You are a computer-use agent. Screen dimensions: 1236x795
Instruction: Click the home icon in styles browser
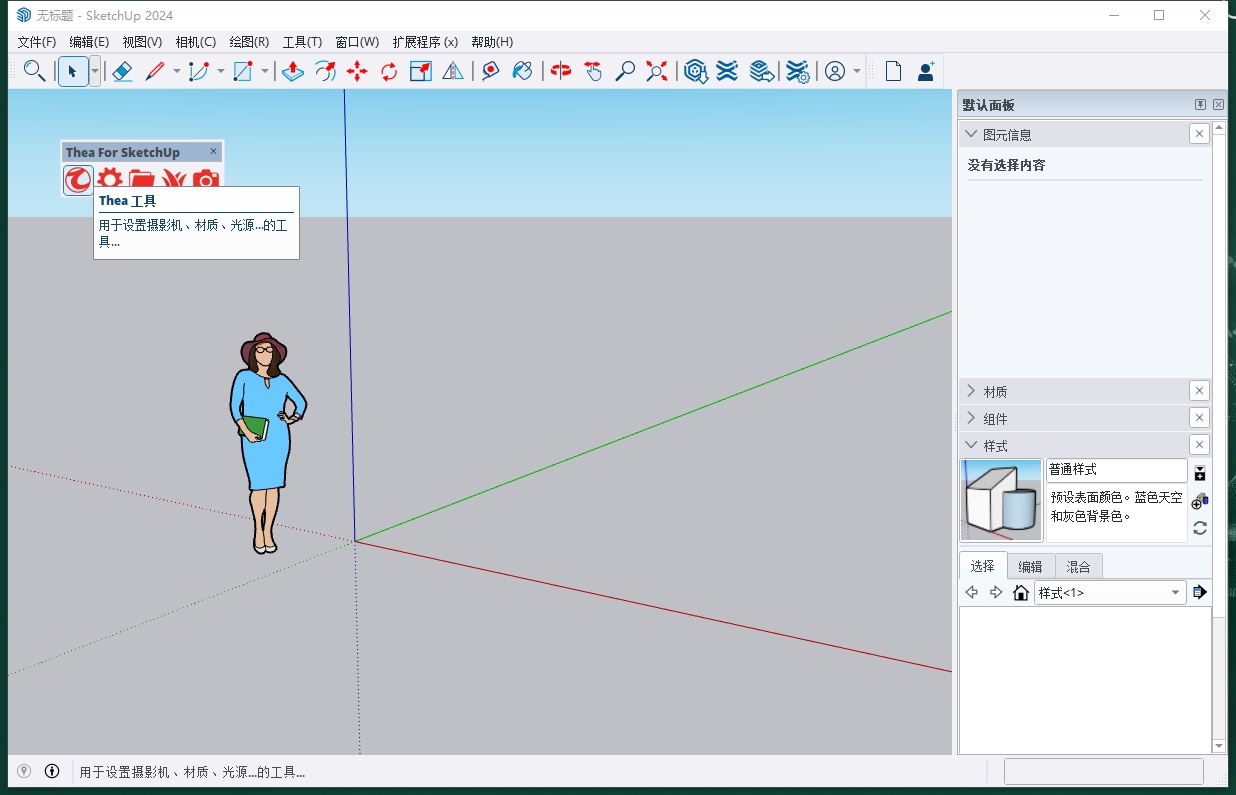tap(1021, 593)
